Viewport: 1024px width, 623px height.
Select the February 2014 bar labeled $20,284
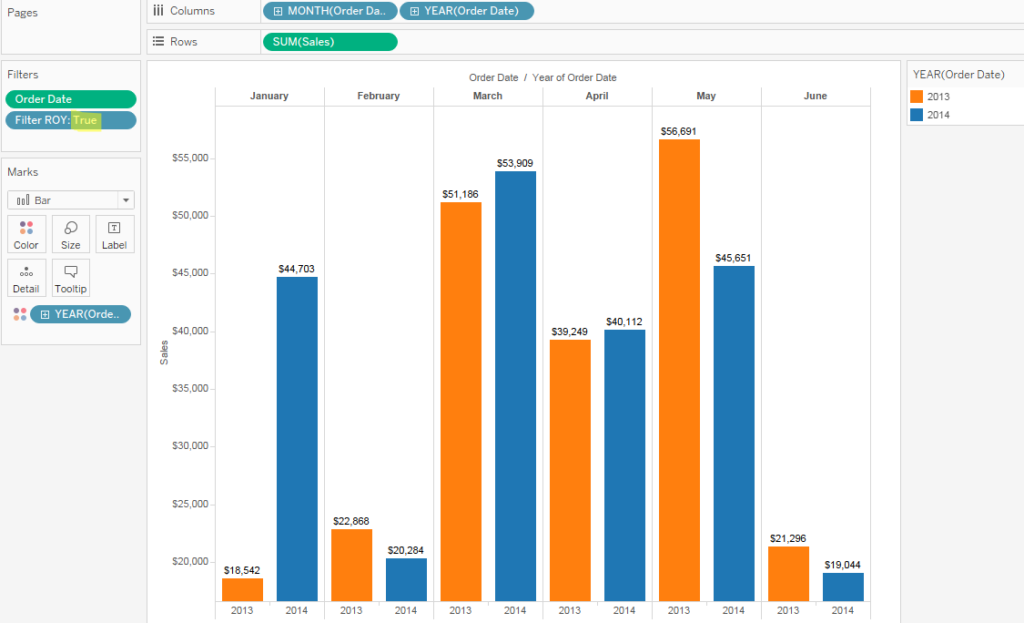[x=406, y=579]
